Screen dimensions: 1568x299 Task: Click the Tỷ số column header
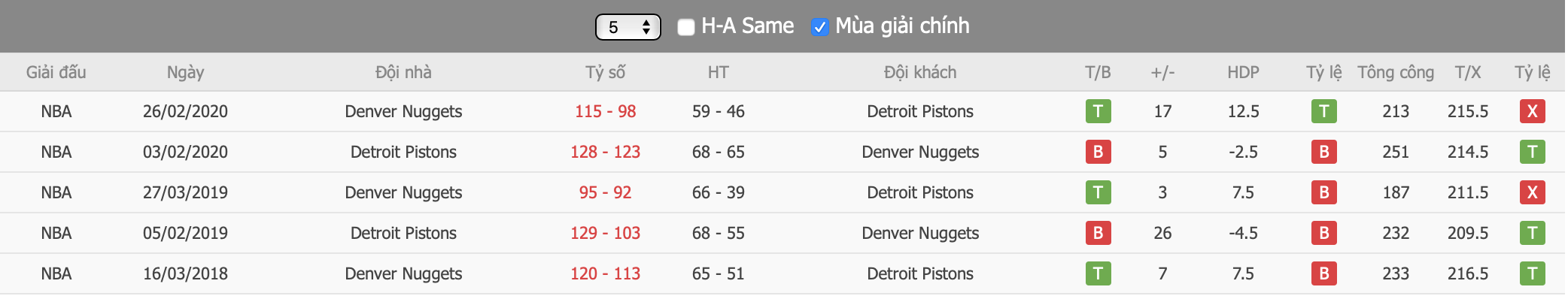pyautogui.click(x=605, y=72)
